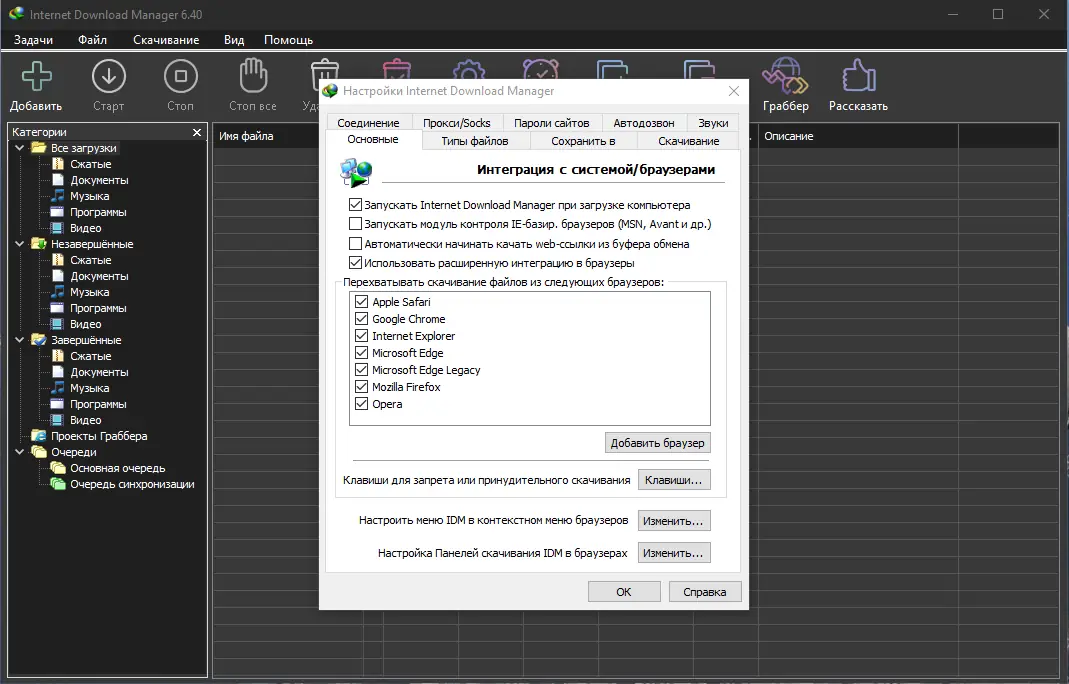Screen dimensions: 1069x684
Task: Uncheck Google Chrome in browser list
Action: tap(361, 318)
